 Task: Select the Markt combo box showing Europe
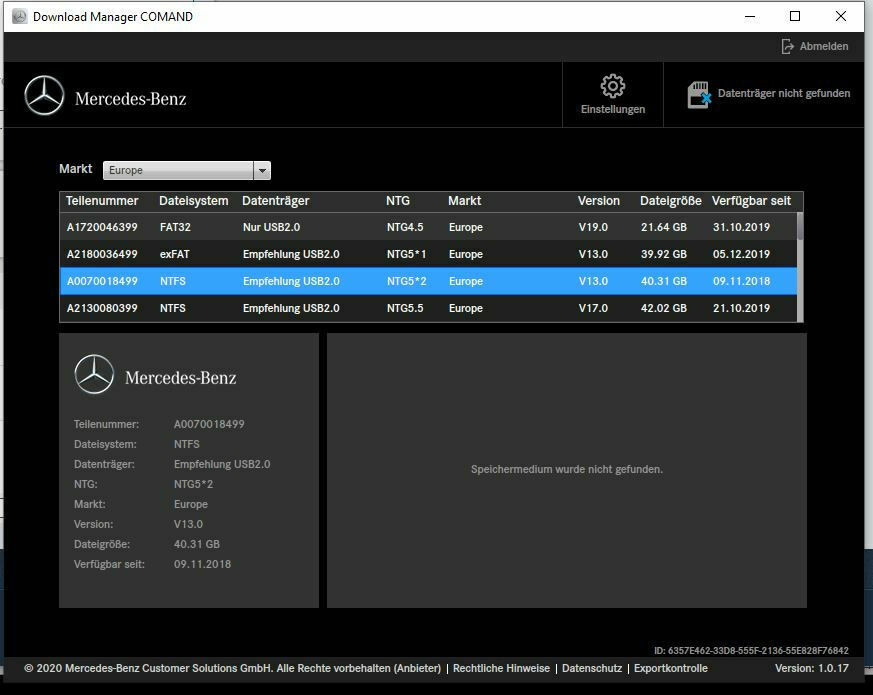click(187, 170)
